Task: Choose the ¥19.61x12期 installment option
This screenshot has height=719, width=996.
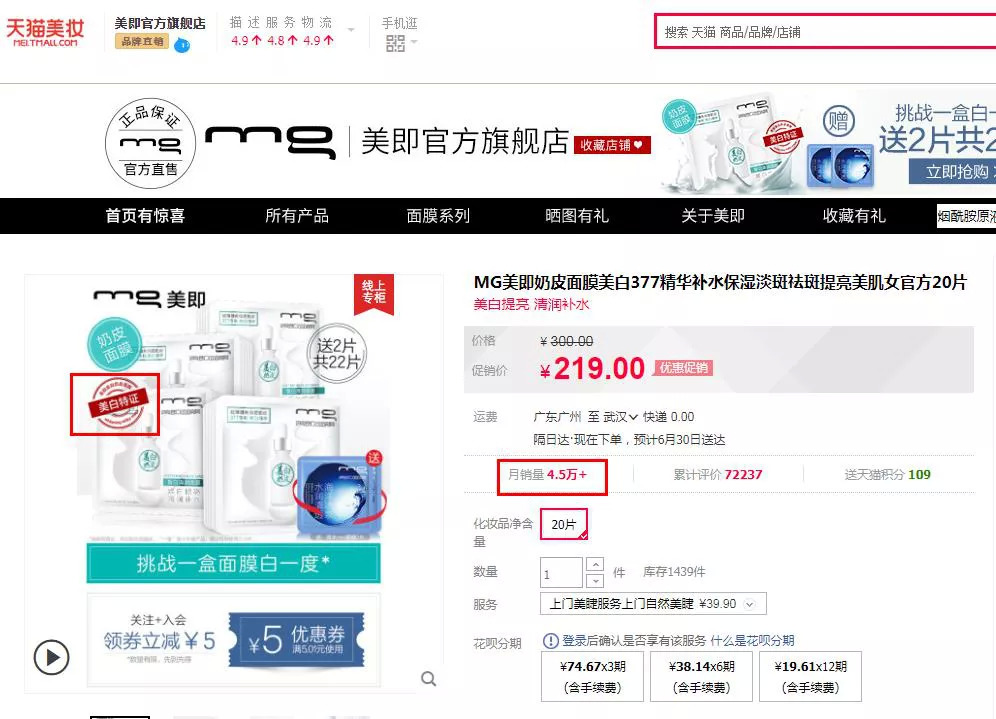Action: (811, 676)
